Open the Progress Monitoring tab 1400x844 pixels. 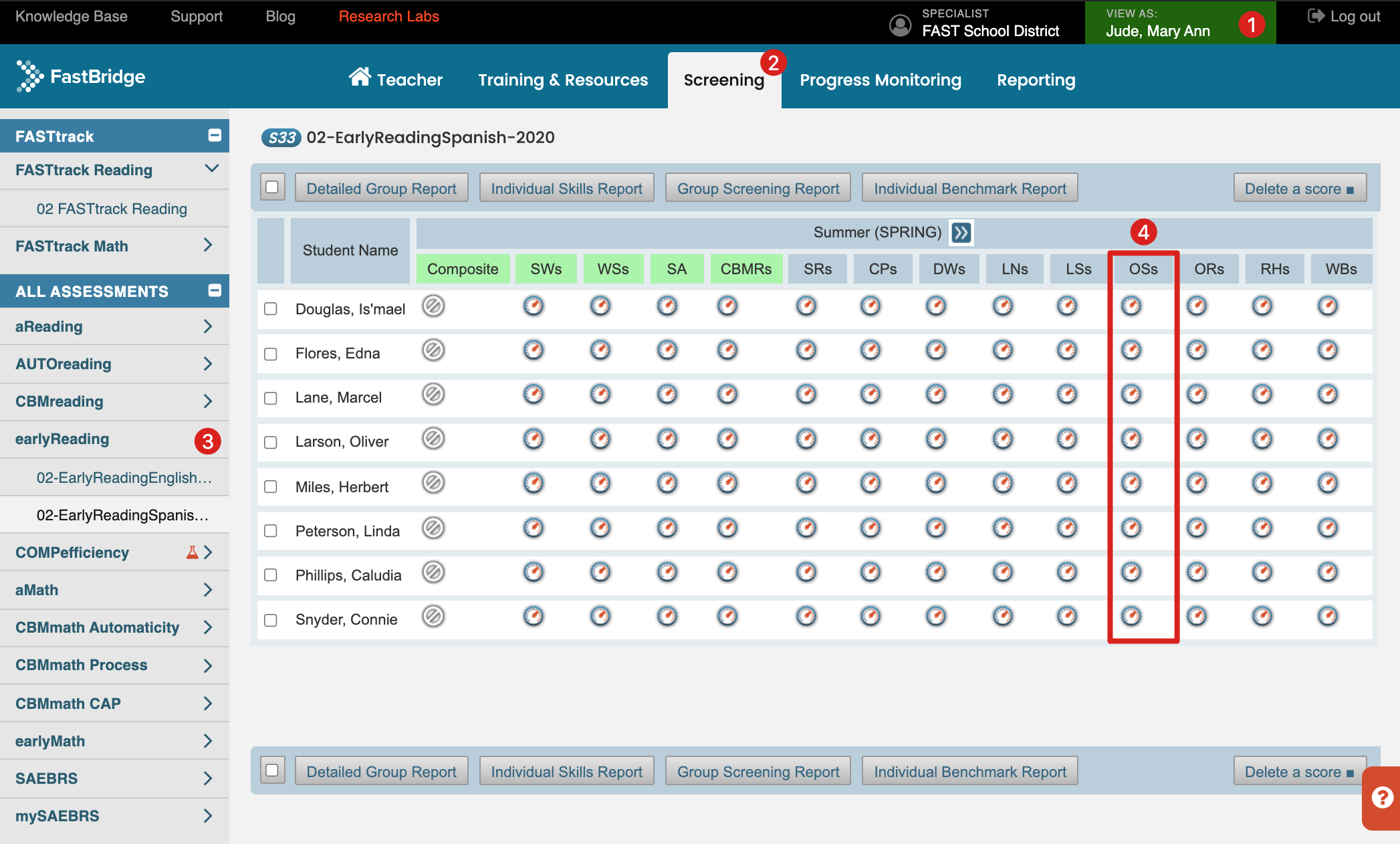pyautogui.click(x=881, y=80)
